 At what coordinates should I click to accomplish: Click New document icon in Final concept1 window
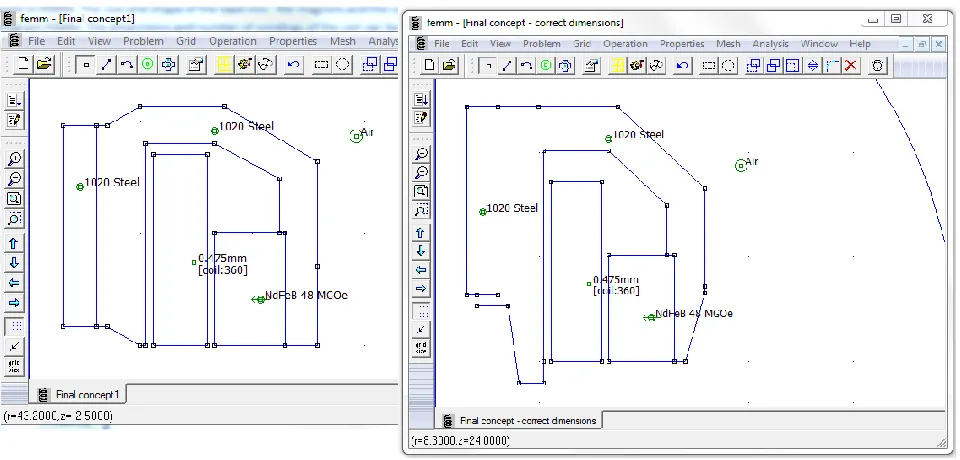23,64
